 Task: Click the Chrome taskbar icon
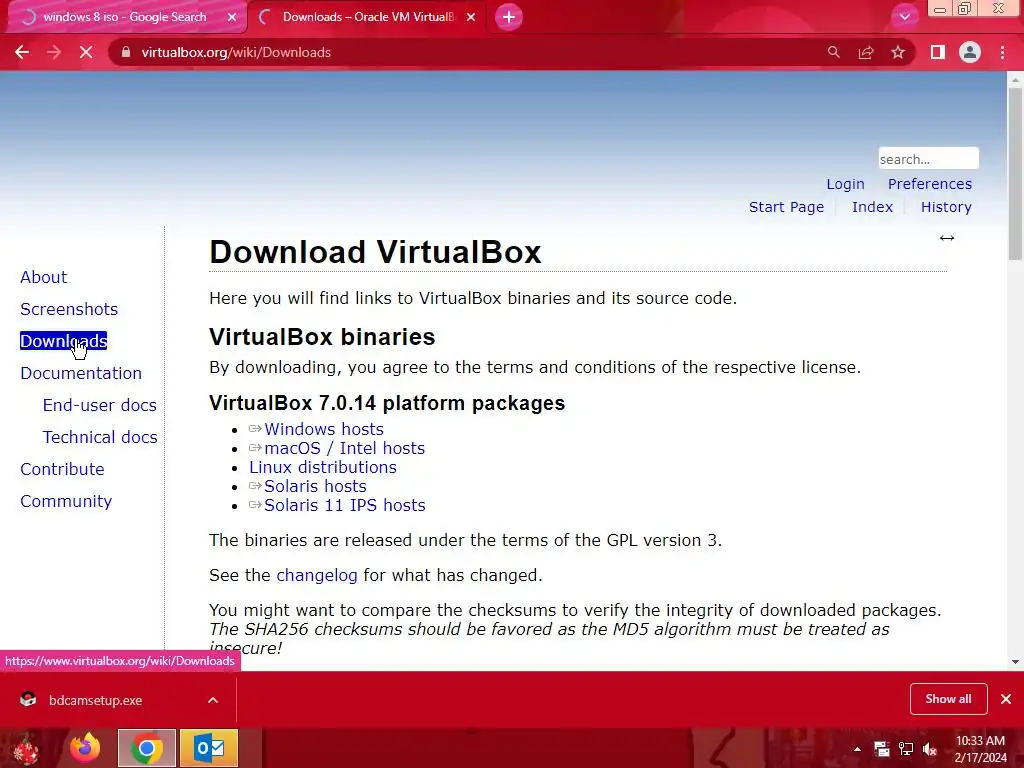pos(147,748)
